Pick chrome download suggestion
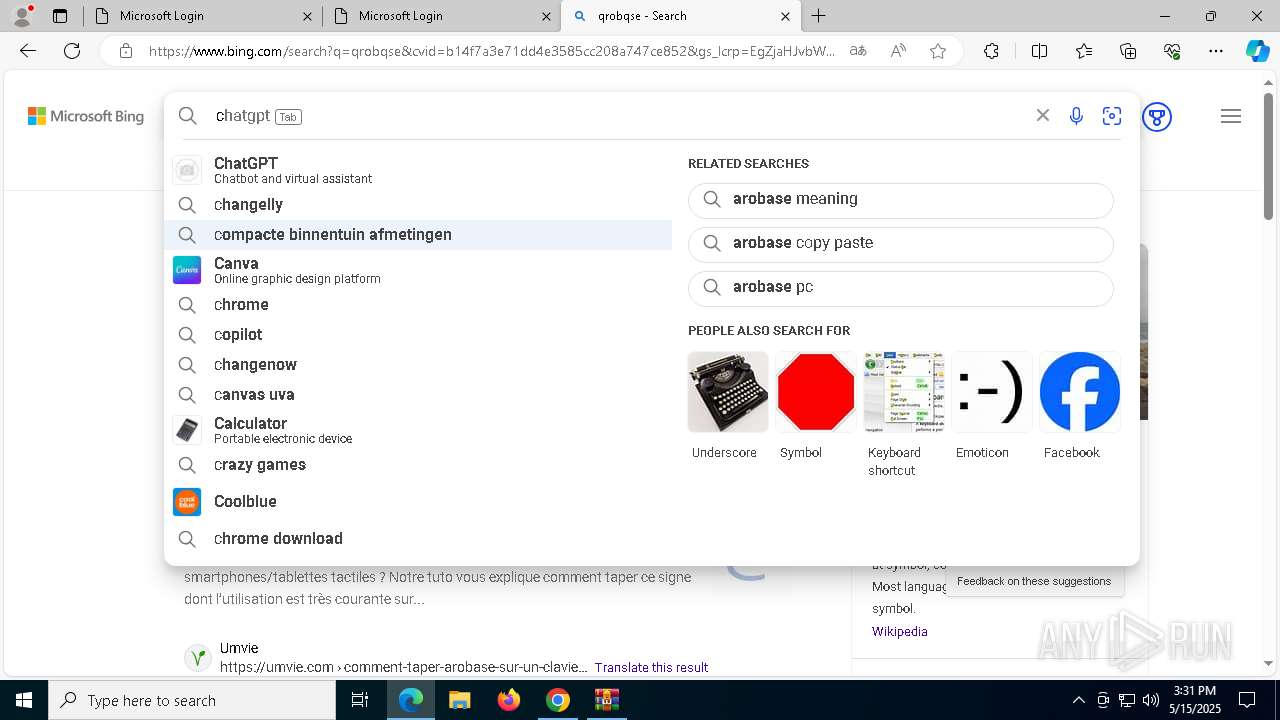 pos(418,538)
